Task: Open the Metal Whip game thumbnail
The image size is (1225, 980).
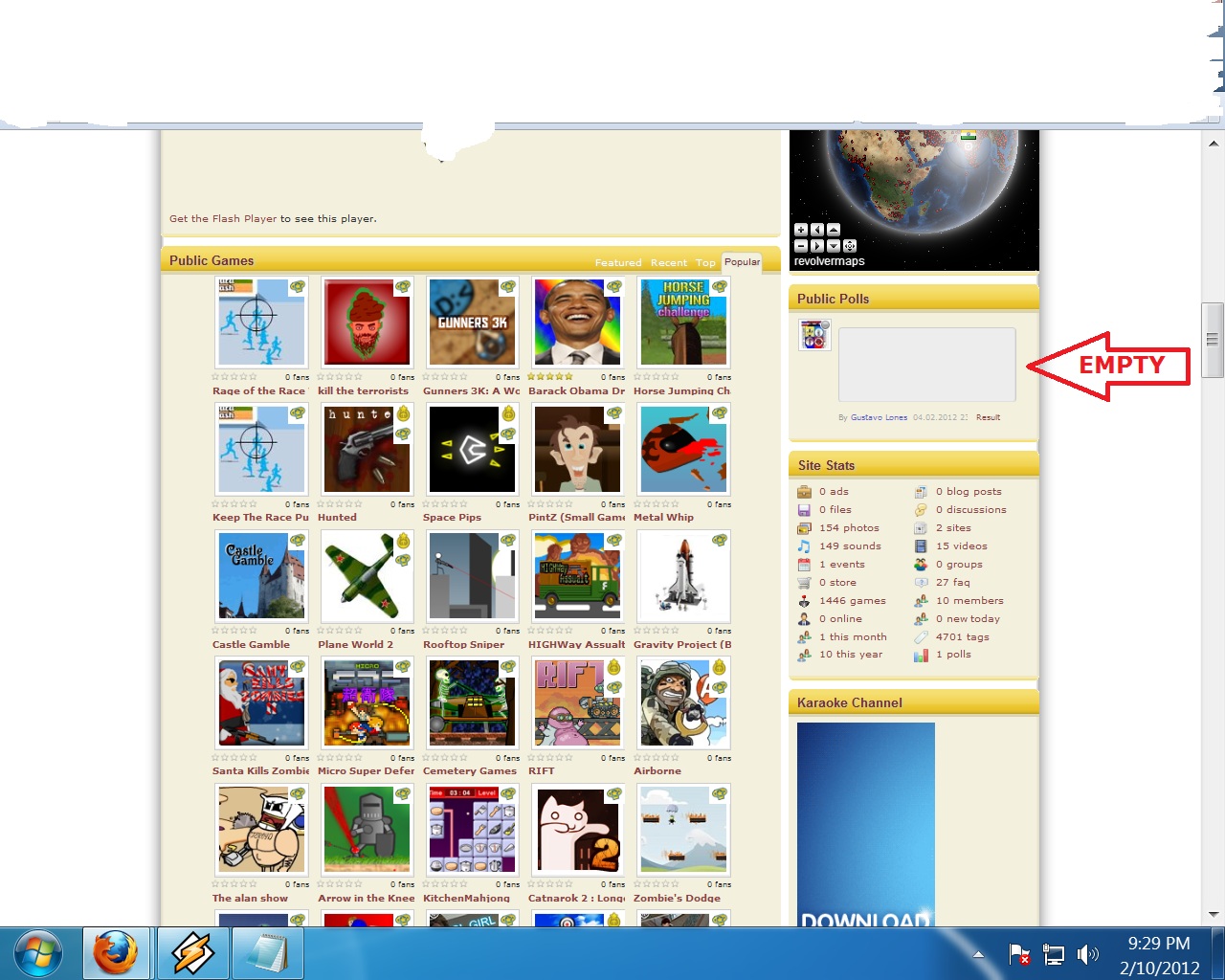Action: point(683,449)
